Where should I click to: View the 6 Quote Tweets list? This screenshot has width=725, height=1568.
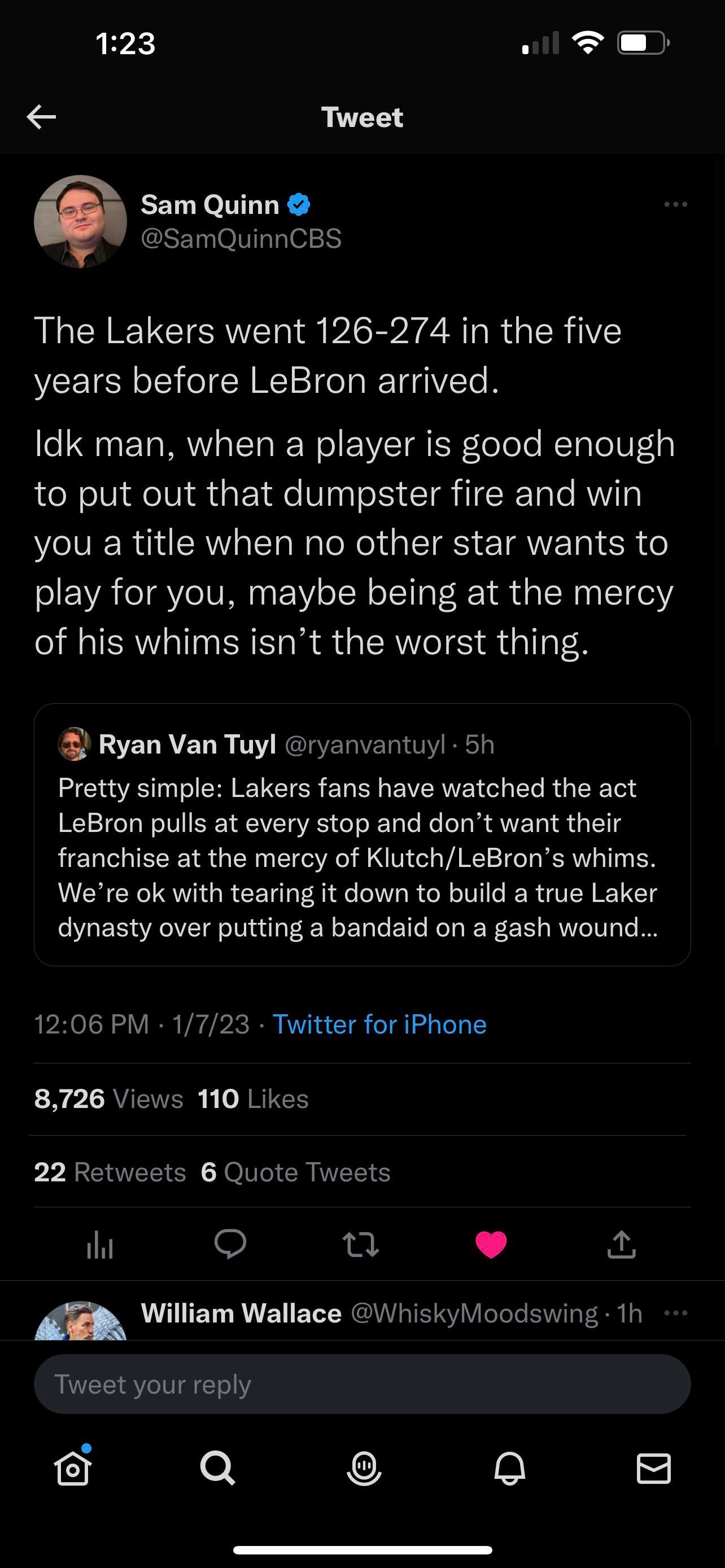296,1172
